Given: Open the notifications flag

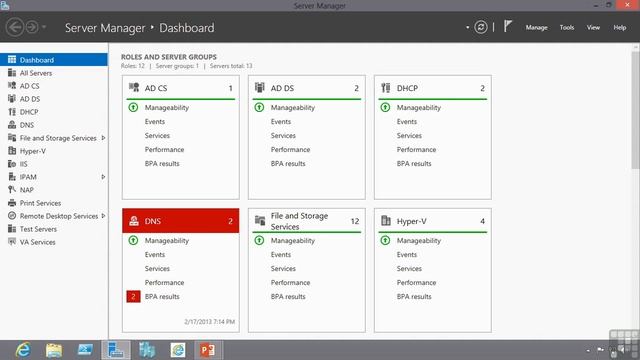Looking at the screenshot, I should (508, 27).
